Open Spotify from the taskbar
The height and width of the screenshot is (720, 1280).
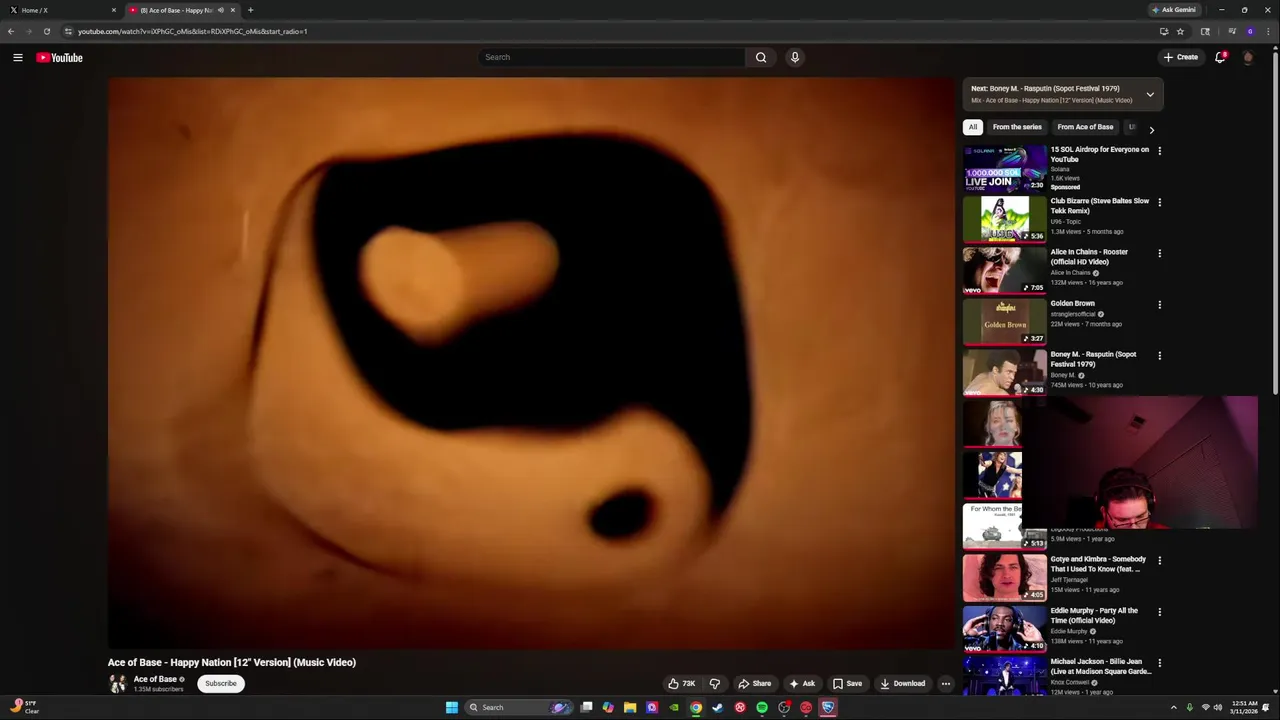tap(762, 708)
